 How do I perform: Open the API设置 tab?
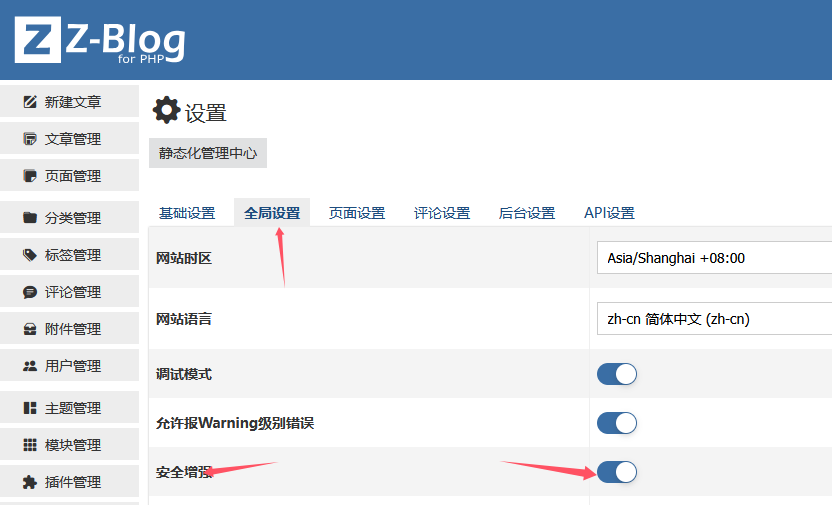pos(609,213)
